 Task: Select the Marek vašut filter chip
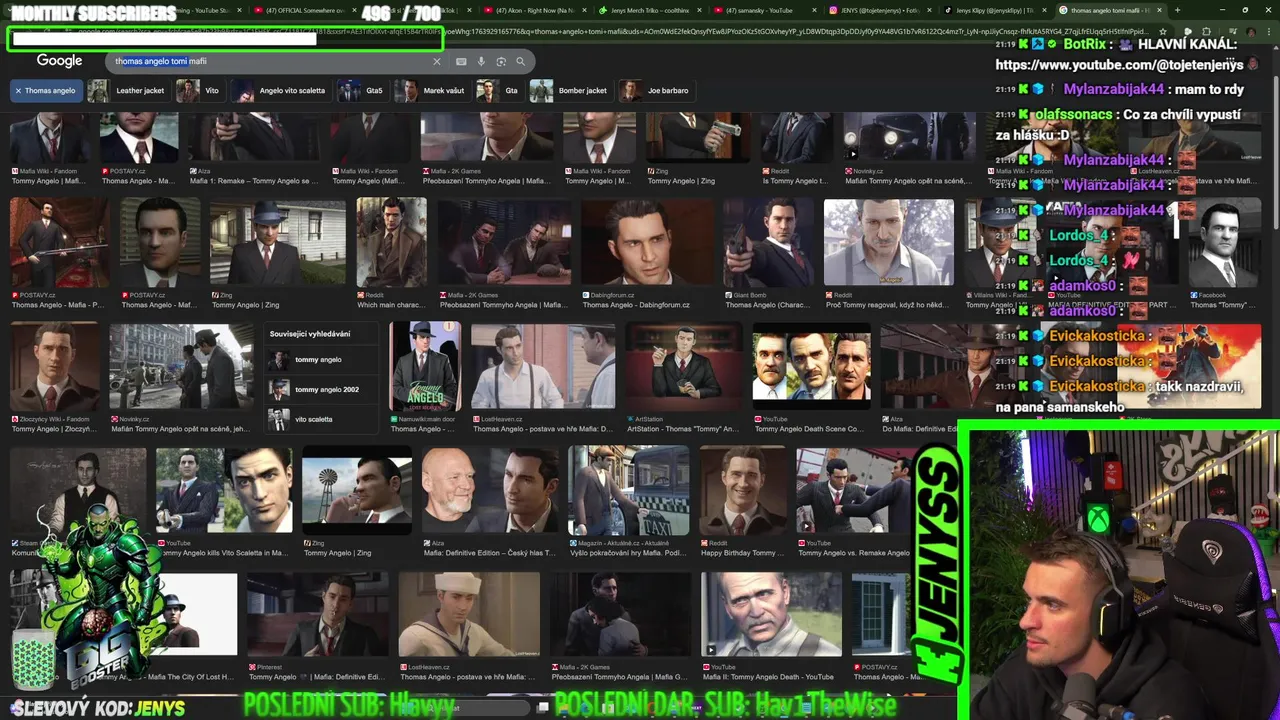point(431,91)
